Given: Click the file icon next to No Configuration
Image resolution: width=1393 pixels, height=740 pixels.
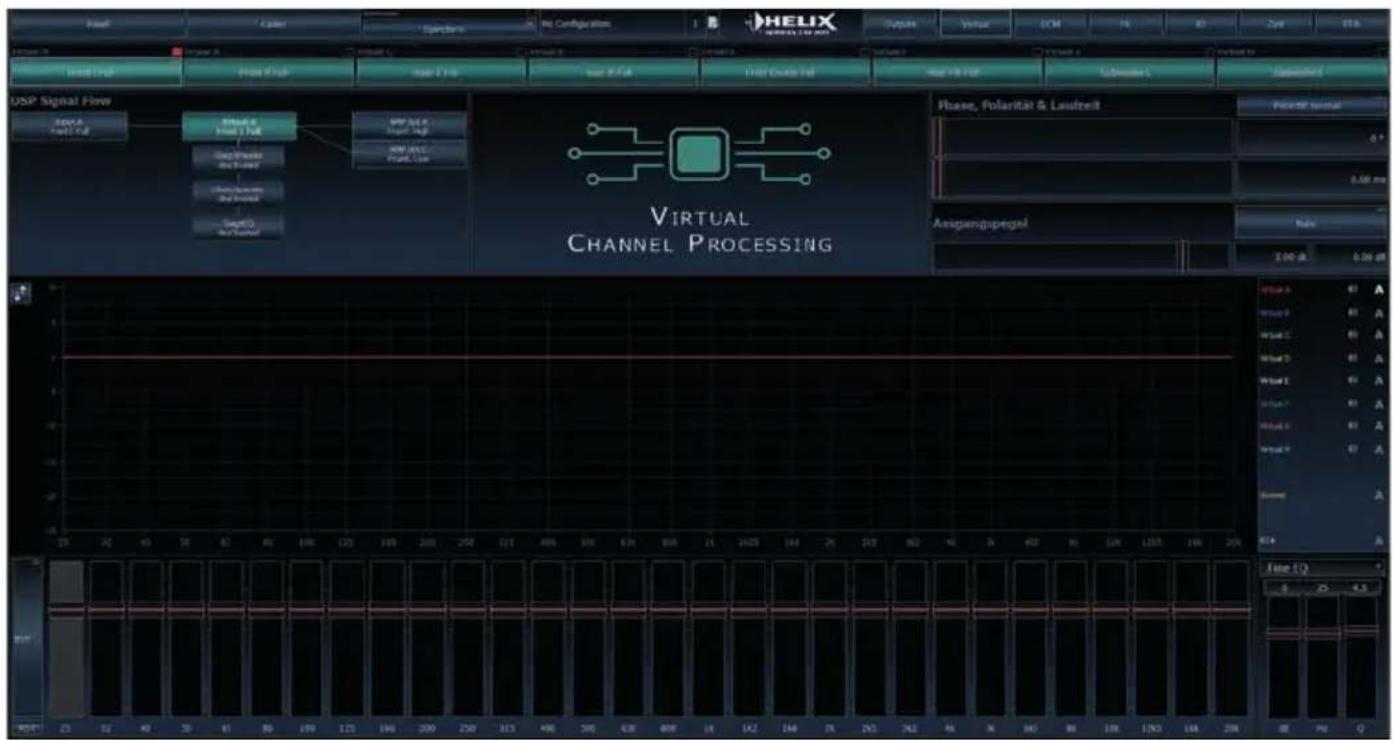Looking at the screenshot, I should click(713, 23).
